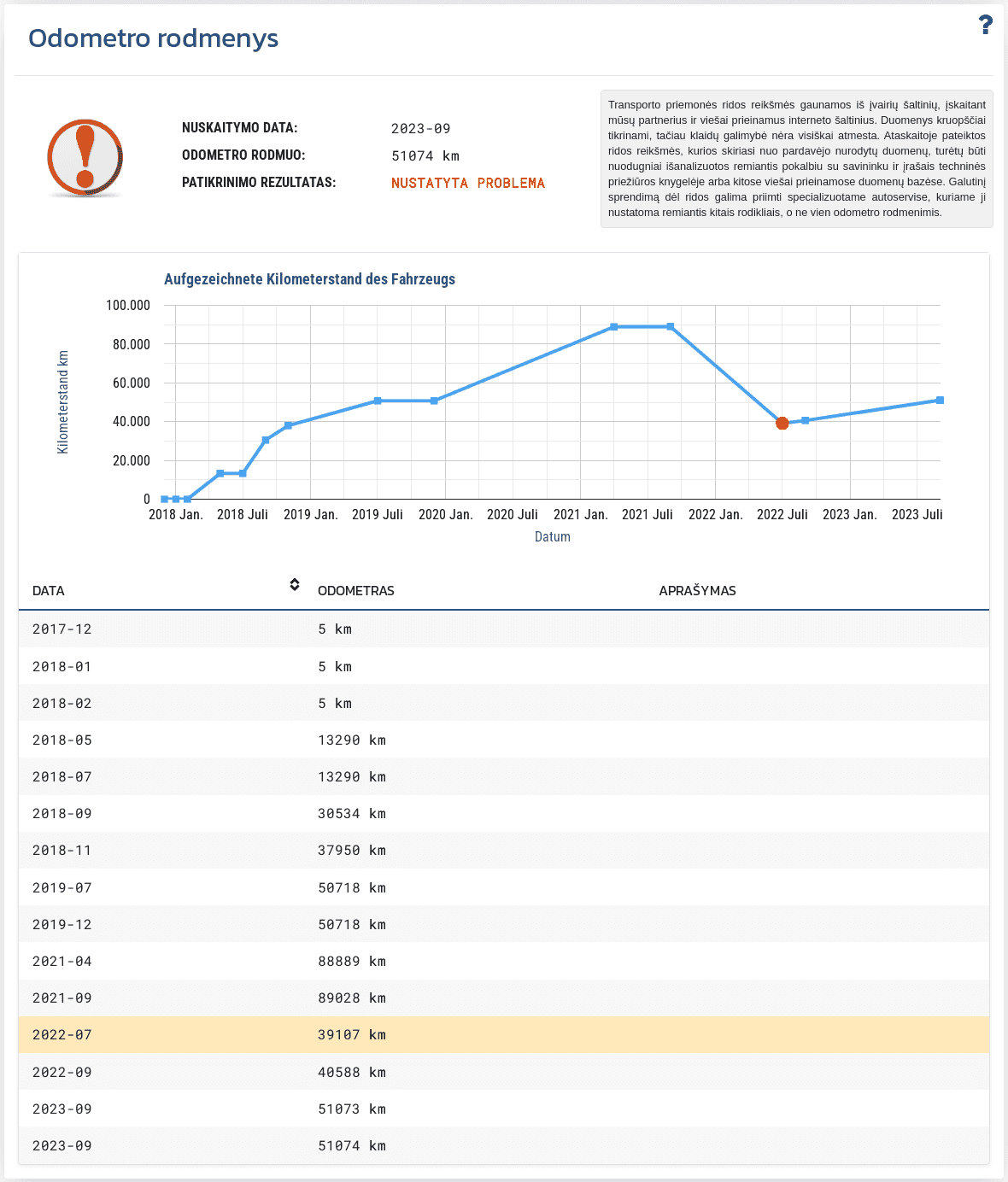Select the red anomaly point on chart
1008x1182 pixels.
point(782,423)
